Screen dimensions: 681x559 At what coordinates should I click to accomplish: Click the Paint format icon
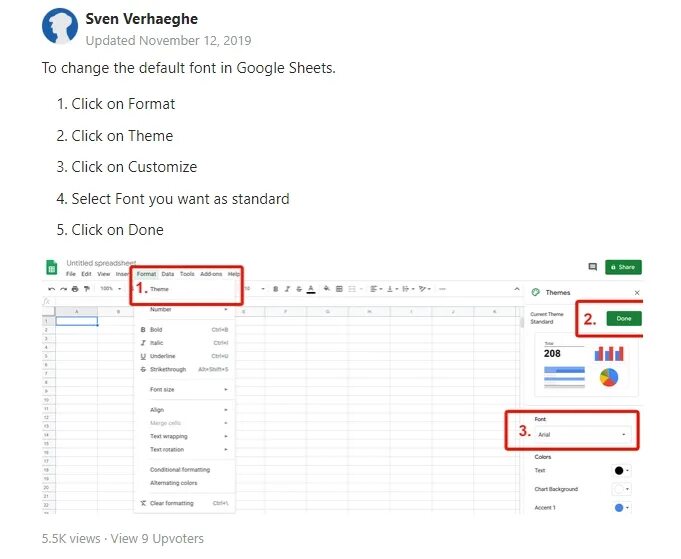[x=87, y=289]
